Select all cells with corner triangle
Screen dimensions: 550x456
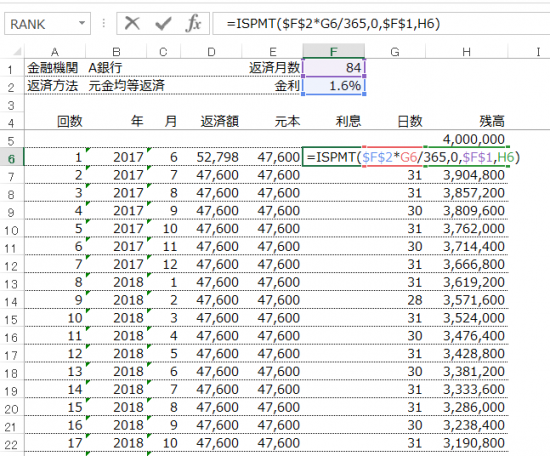tap(17, 52)
